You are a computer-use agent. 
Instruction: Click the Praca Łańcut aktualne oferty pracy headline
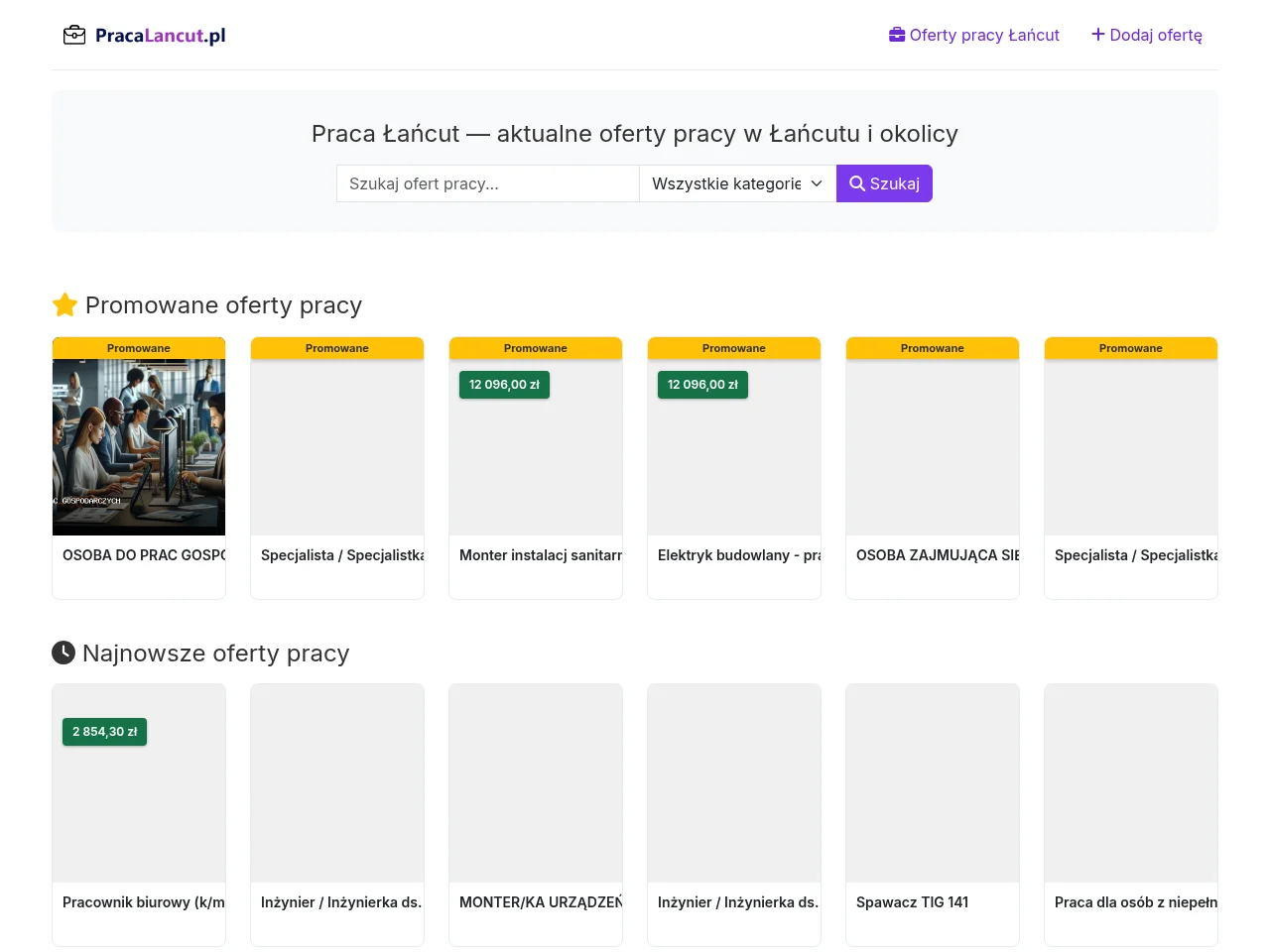[635, 134]
